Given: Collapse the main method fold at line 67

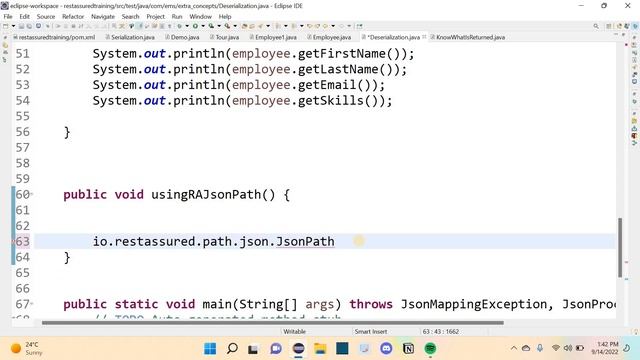Looking at the screenshot, I should point(31,304).
